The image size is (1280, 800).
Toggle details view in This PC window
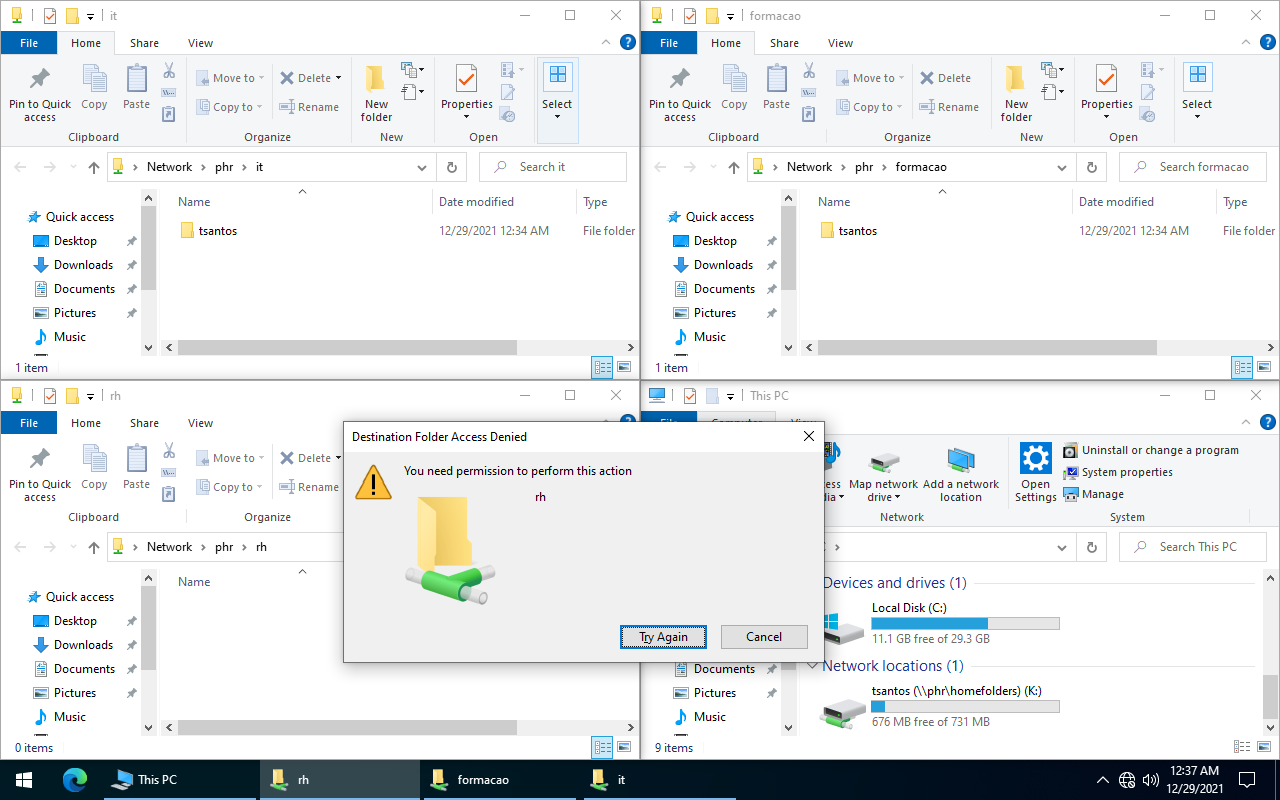pos(1242,747)
